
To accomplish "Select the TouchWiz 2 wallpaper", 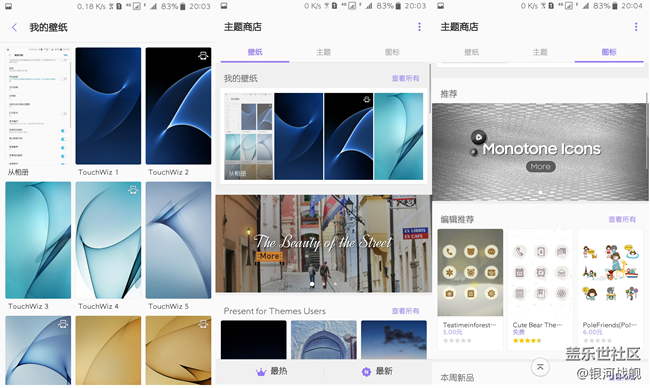I will coord(178,106).
